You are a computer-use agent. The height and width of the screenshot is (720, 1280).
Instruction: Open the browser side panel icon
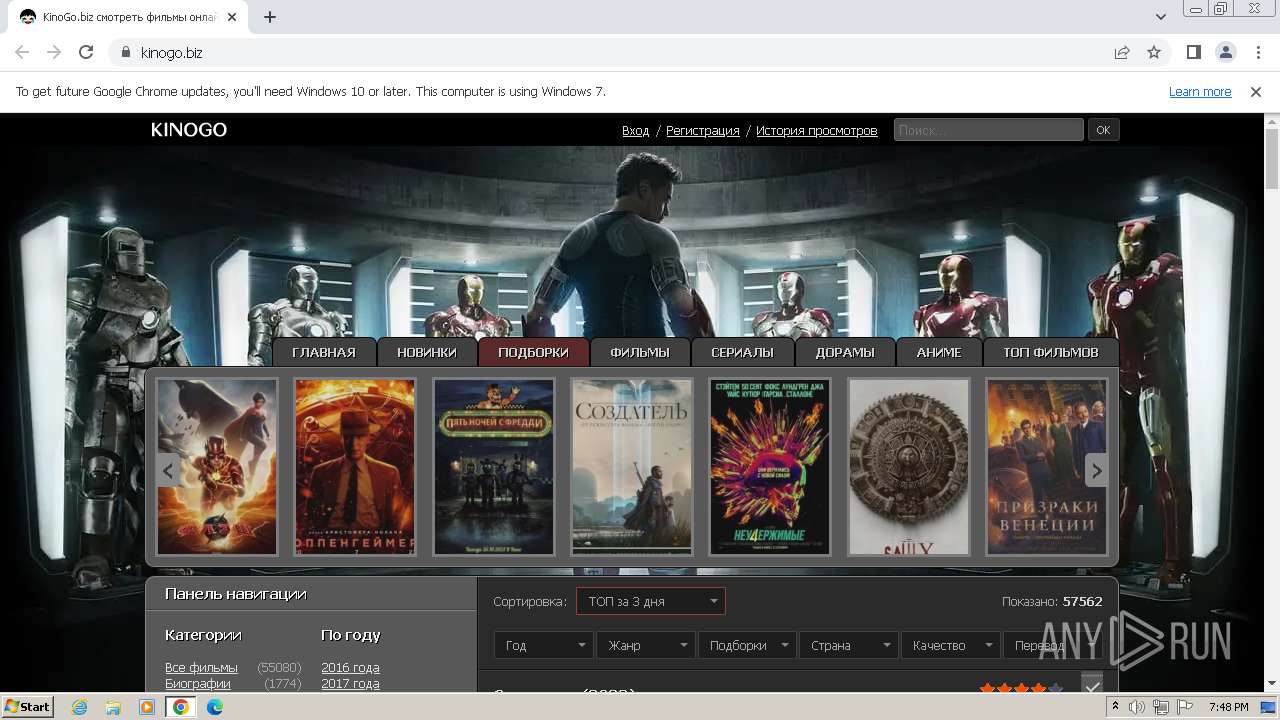pyautogui.click(x=1193, y=52)
